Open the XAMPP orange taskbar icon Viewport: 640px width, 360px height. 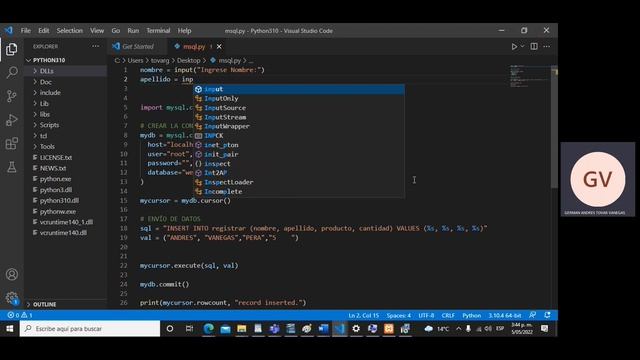pyautogui.click(x=389, y=329)
